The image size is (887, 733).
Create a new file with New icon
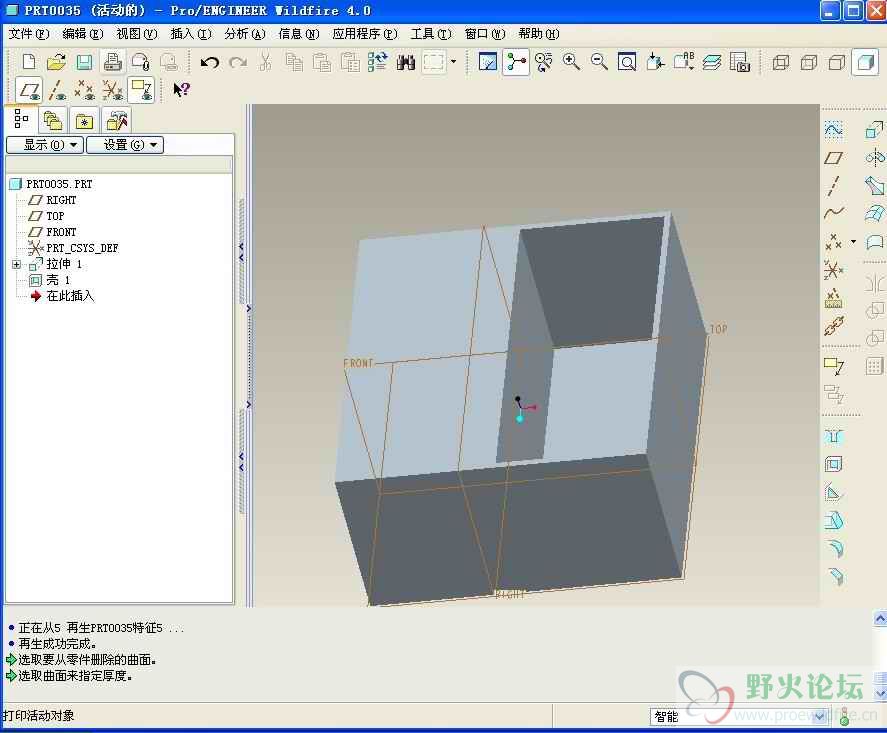coord(28,62)
